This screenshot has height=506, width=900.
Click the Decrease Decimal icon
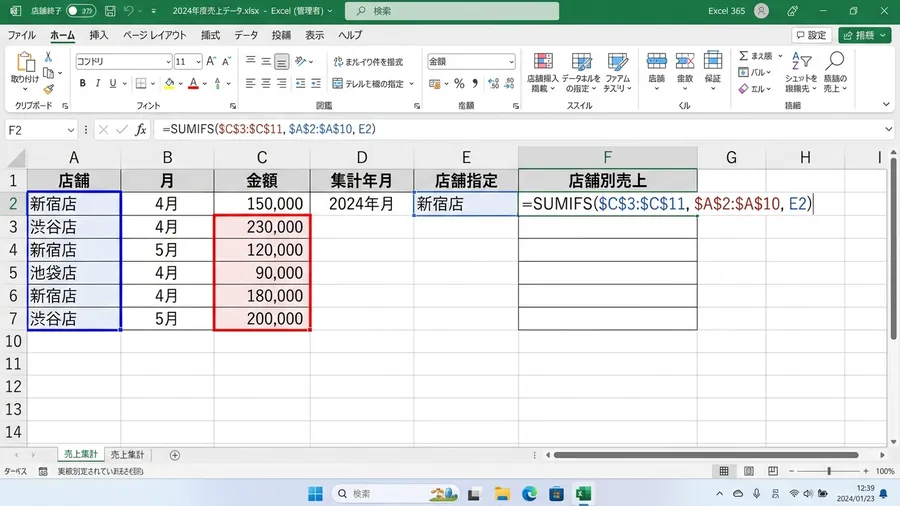[509, 84]
